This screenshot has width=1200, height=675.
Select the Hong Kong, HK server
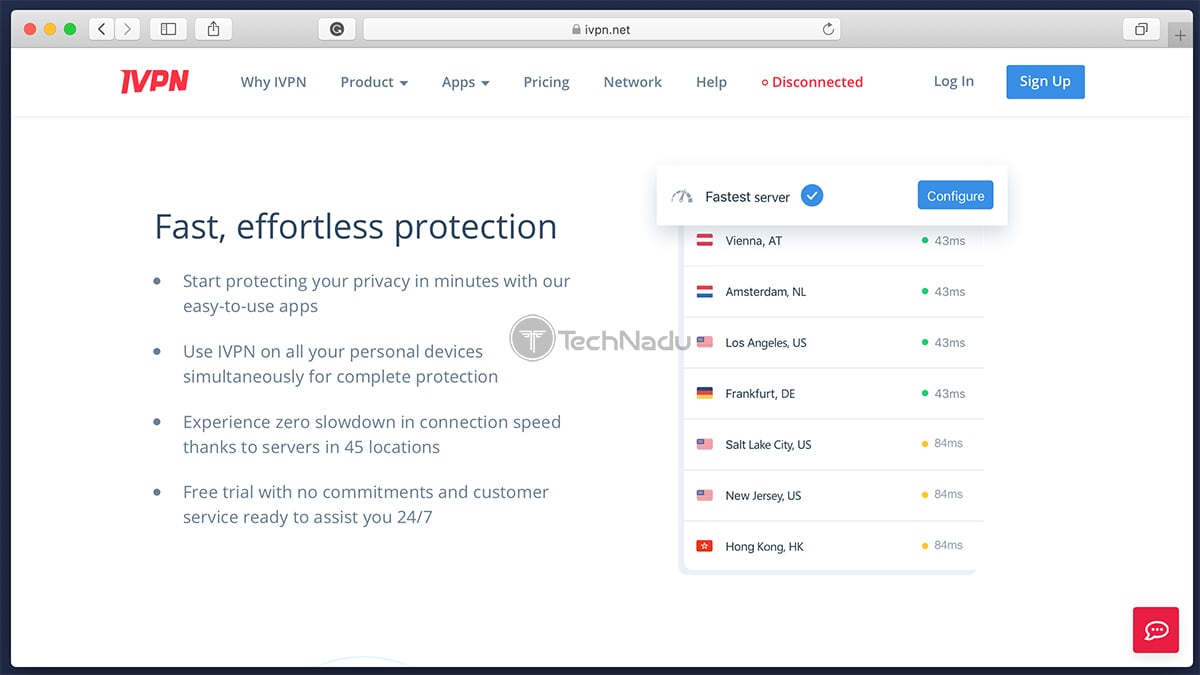834,546
